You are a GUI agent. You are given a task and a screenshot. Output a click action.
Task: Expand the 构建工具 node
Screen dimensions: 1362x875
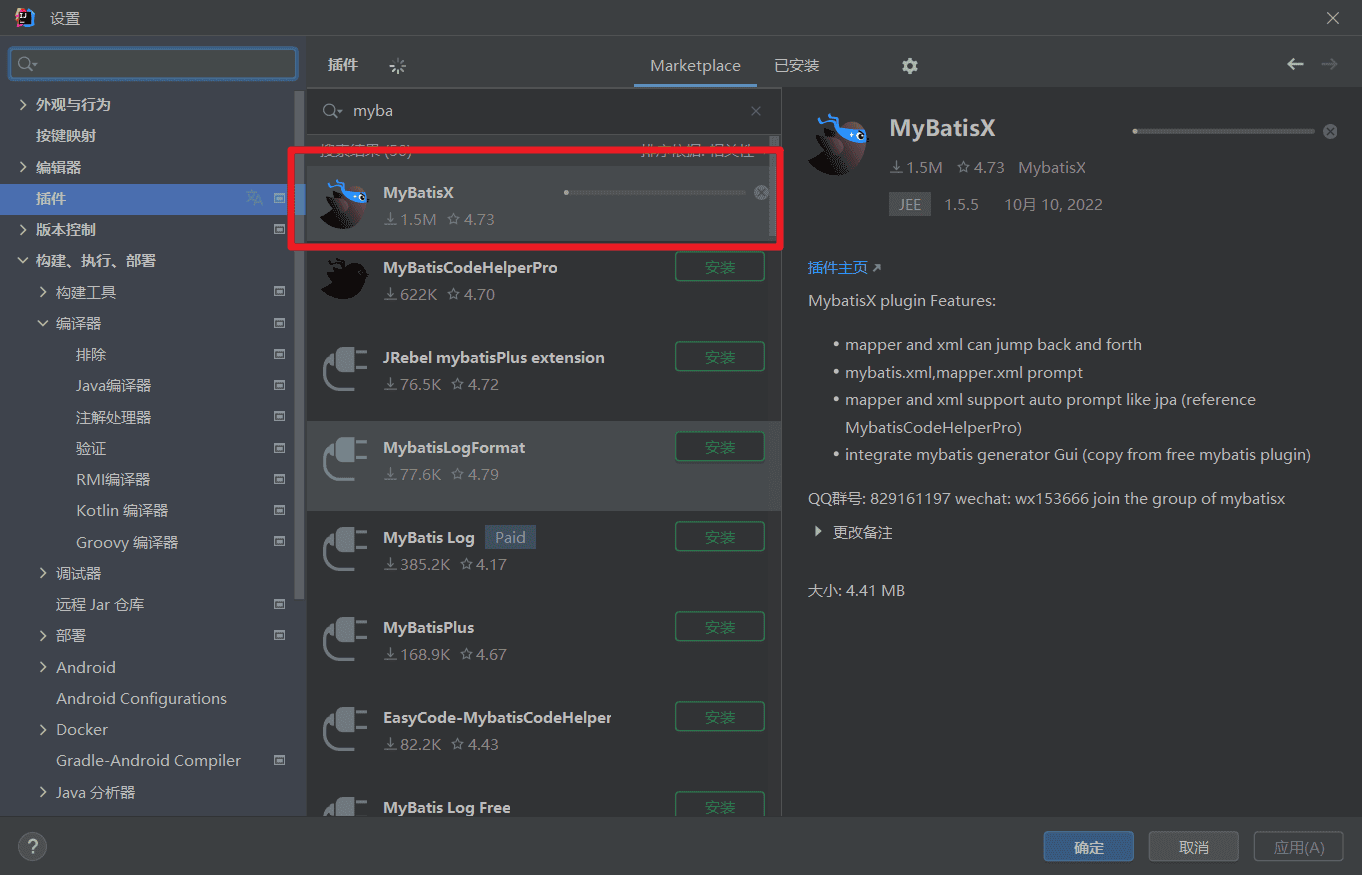tap(43, 292)
